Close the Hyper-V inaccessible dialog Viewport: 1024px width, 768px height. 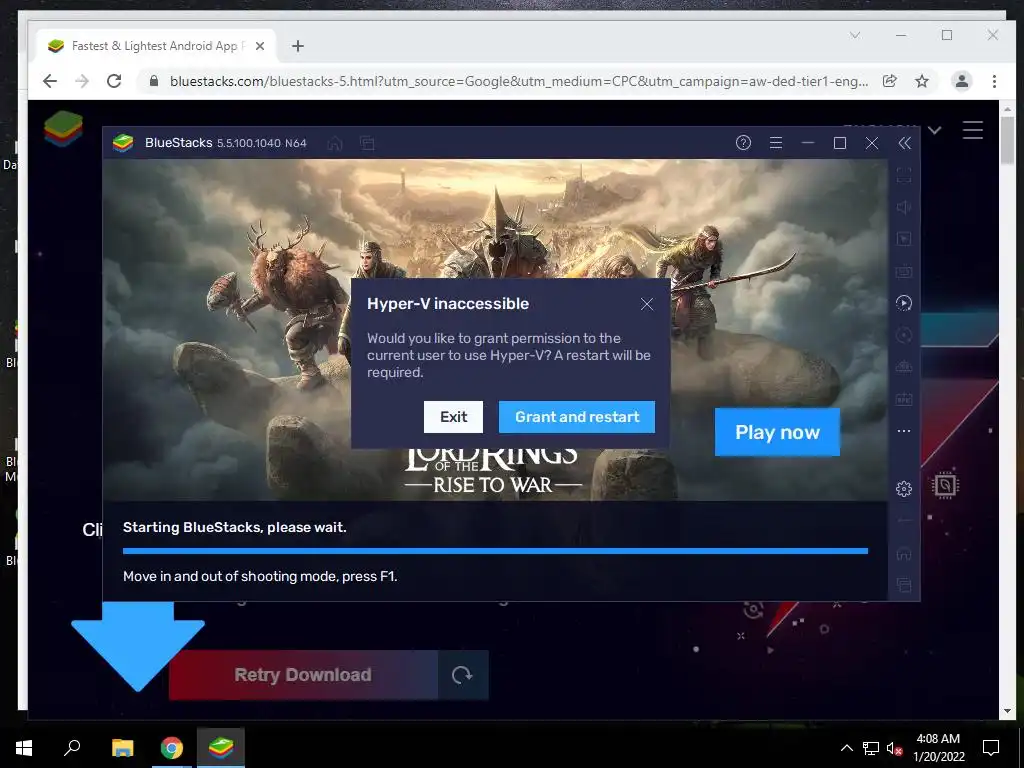click(647, 304)
